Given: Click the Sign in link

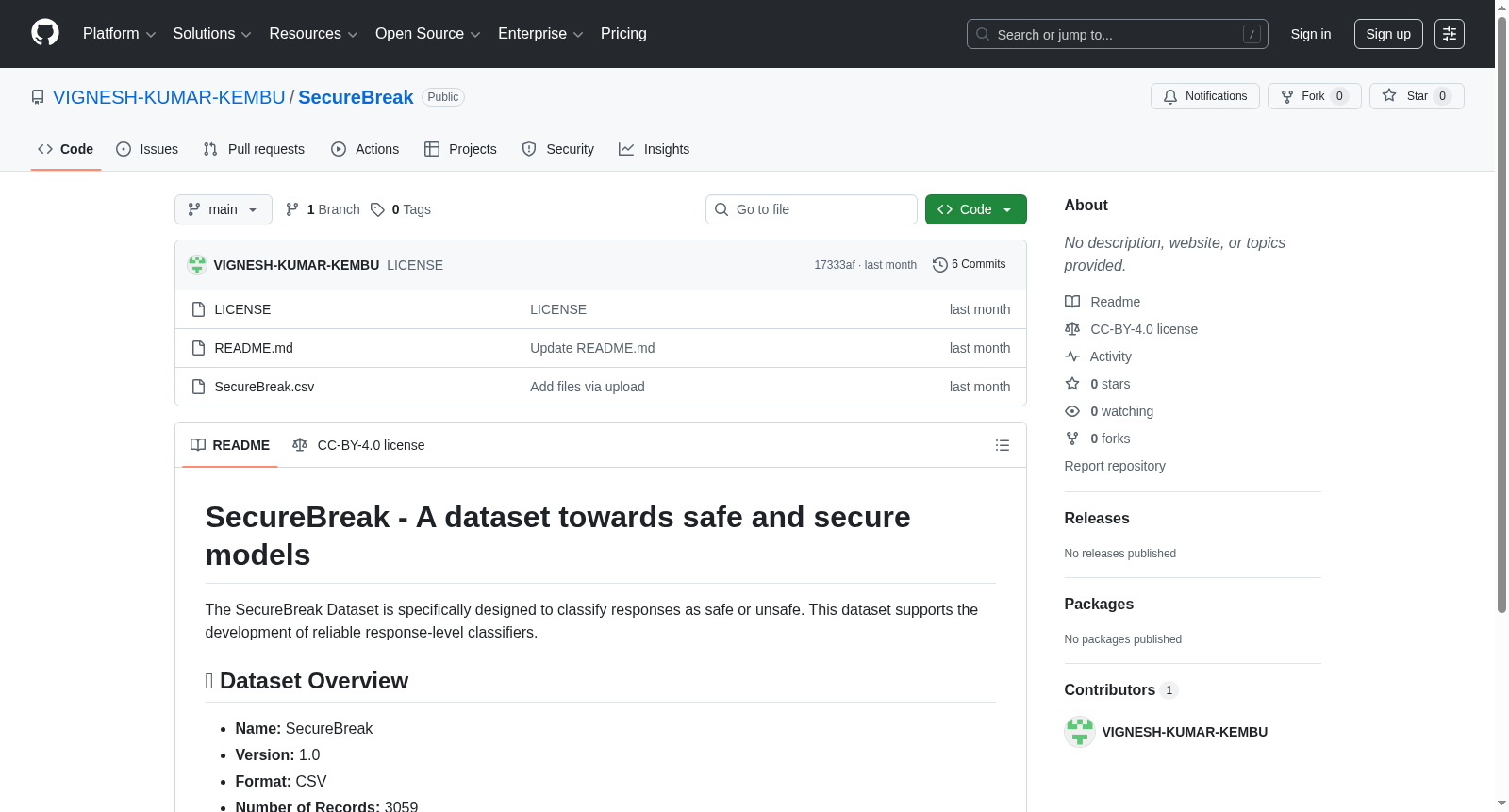Looking at the screenshot, I should pos(1311,34).
